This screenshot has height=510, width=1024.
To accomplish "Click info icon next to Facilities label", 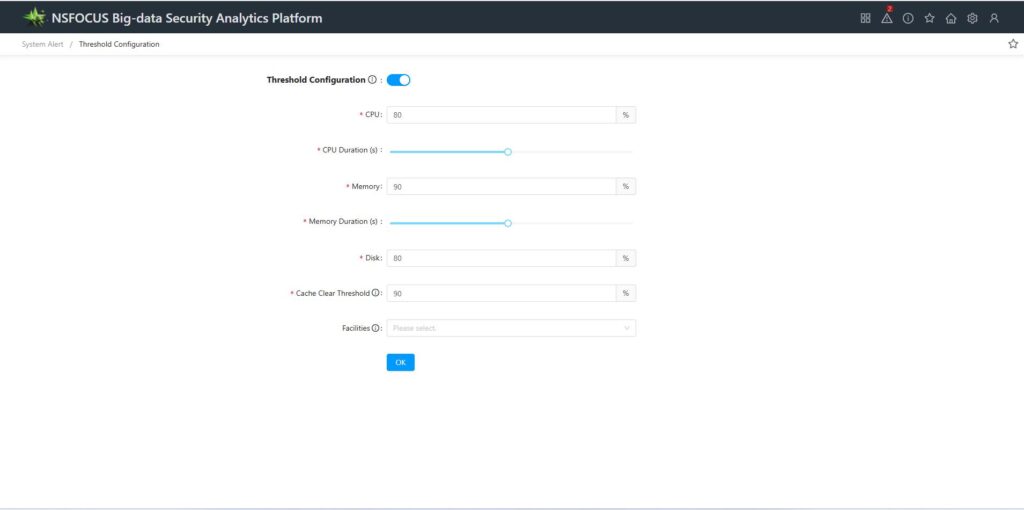I will 376,328.
